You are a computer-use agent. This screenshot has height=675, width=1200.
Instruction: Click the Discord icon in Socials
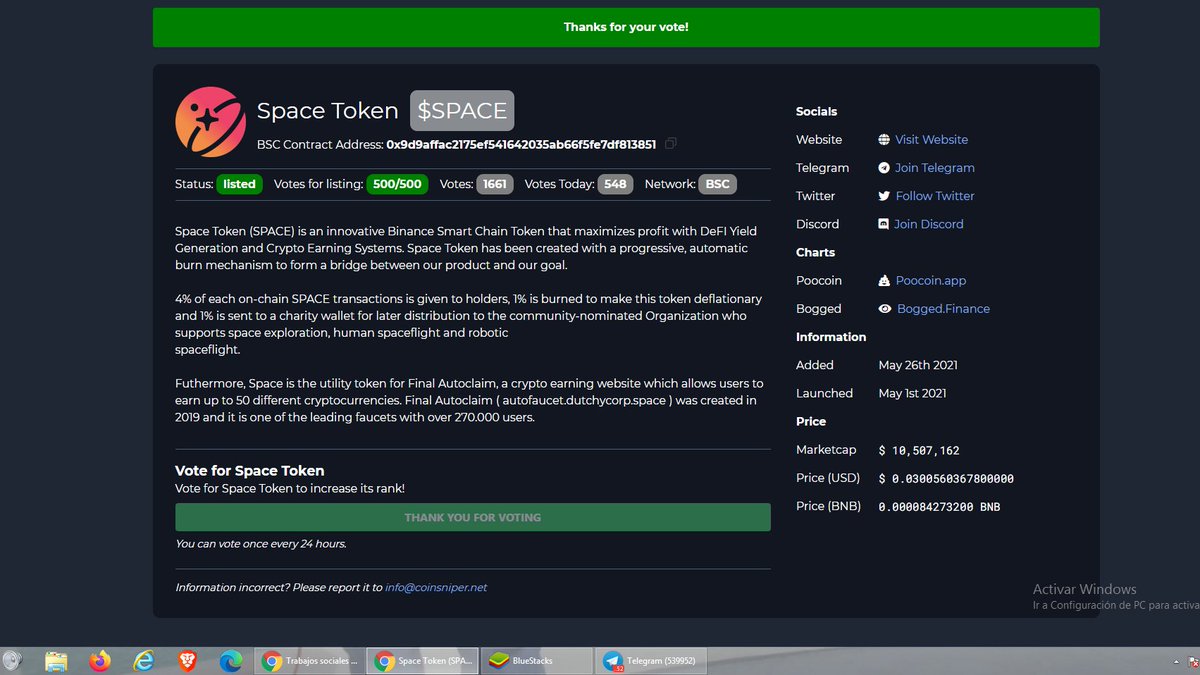(x=884, y=224)
